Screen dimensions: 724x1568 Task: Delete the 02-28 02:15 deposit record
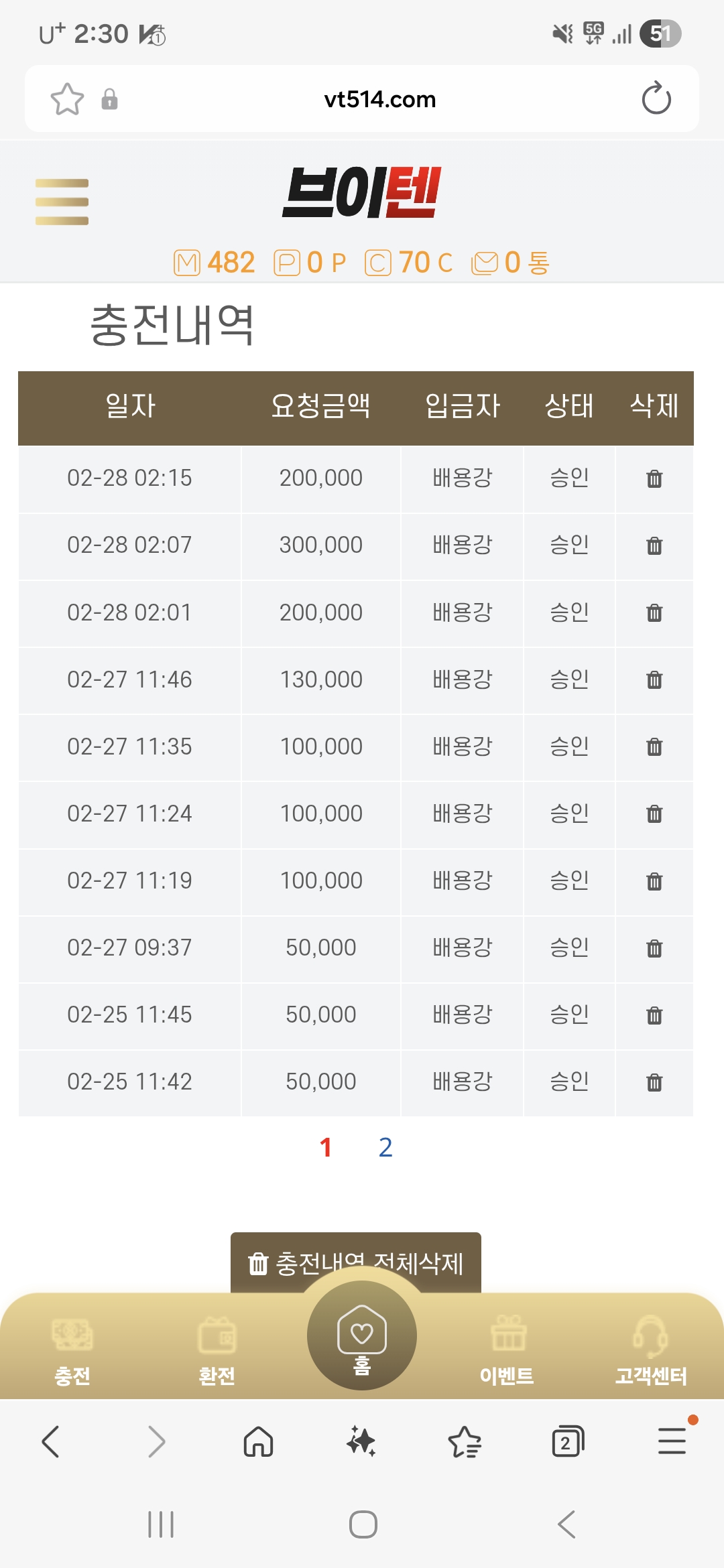point(654,478)
